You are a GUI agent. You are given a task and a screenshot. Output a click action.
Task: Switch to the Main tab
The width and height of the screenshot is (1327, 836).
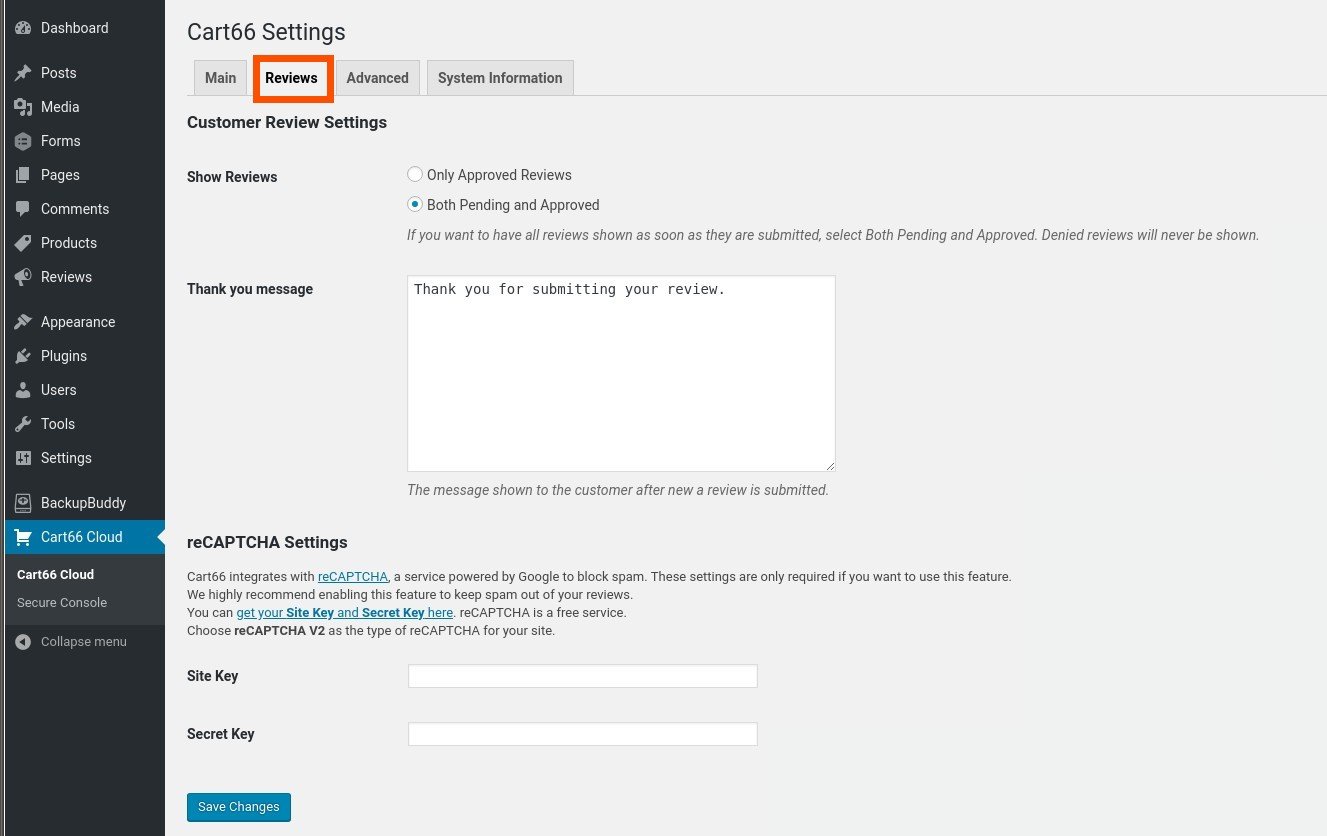[x=220, y=78]
